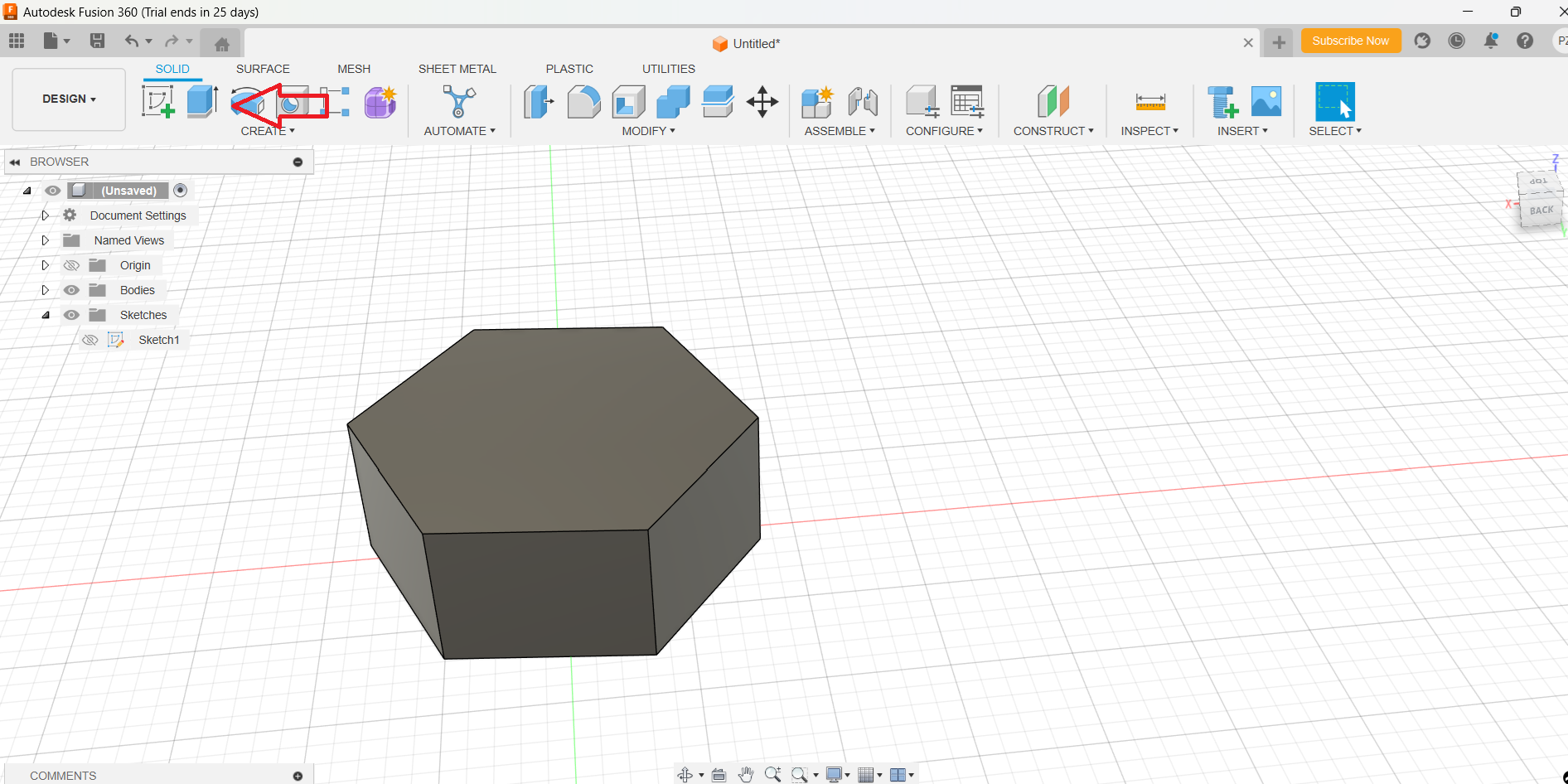The width and height of the screenshot is (1568, 784).
Task: Click the Automate tool icon
Action: (x=458, y=102)
